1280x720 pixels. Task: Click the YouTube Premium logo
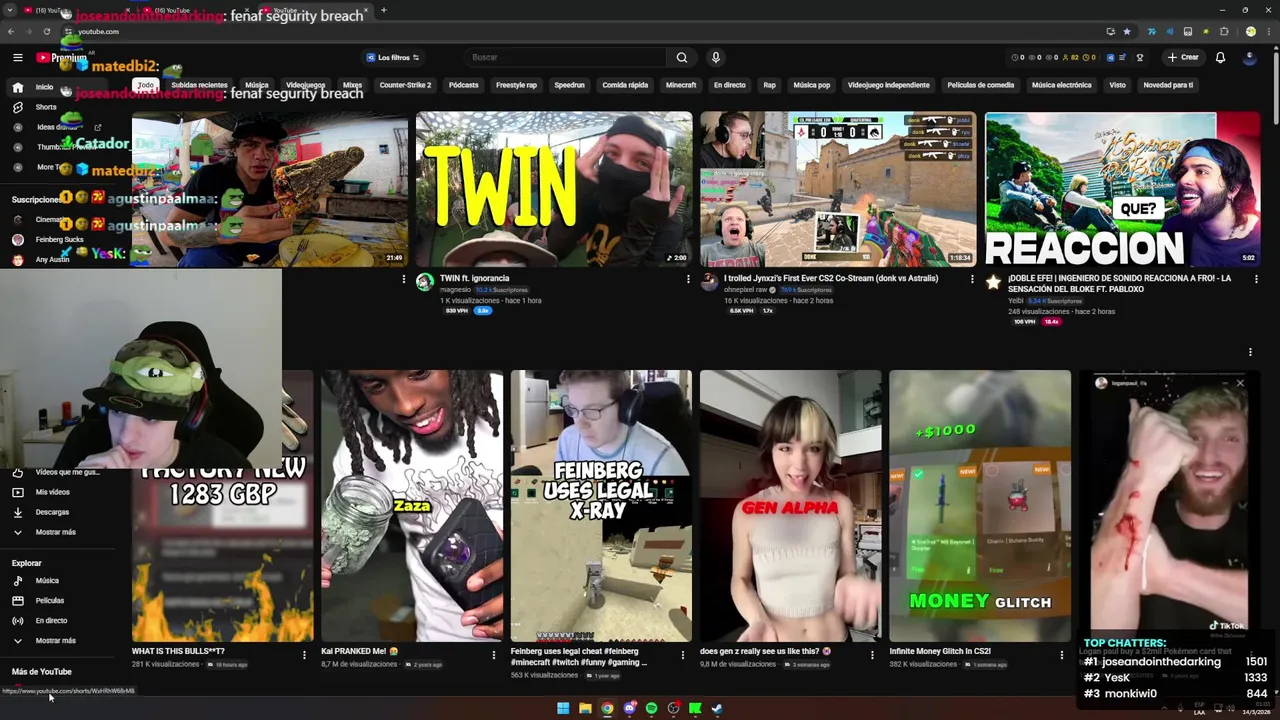[x=62, y=58]
